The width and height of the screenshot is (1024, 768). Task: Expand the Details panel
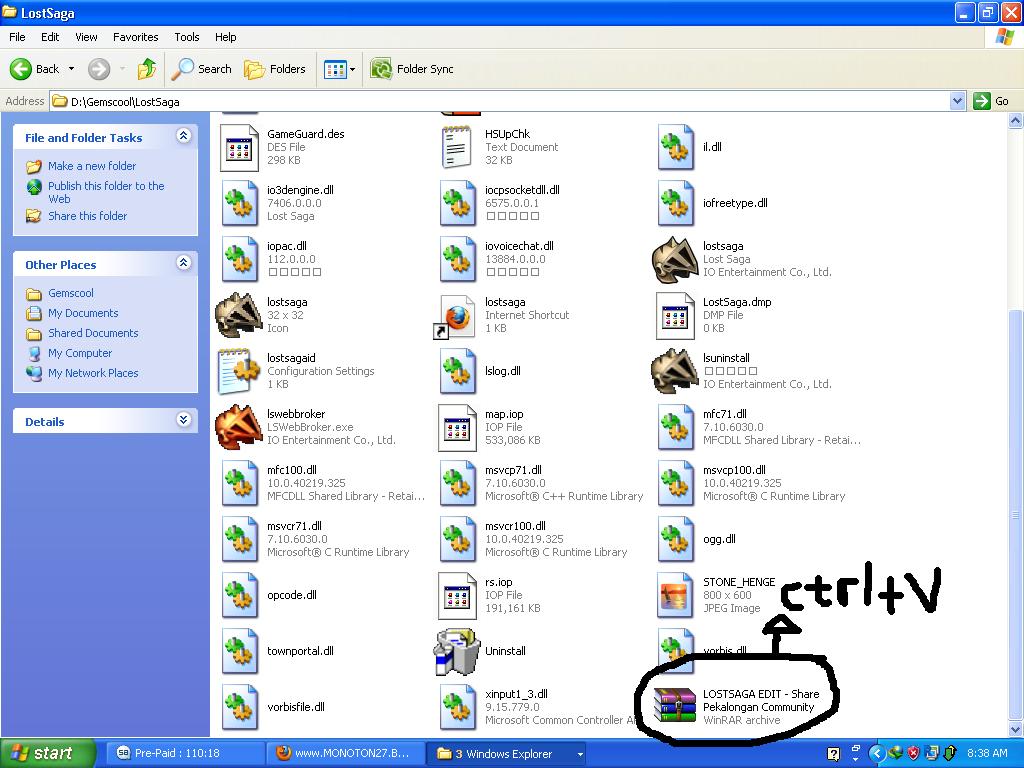click(x=184, y=420)
